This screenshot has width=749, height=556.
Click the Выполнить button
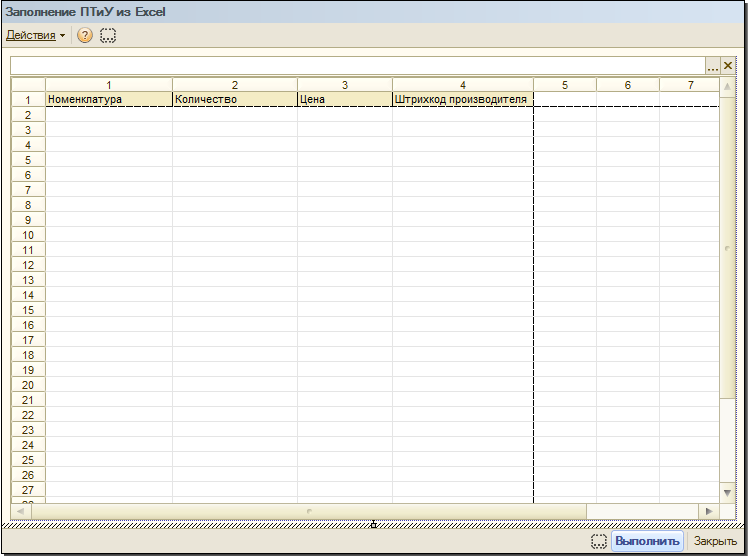(647, 541)
